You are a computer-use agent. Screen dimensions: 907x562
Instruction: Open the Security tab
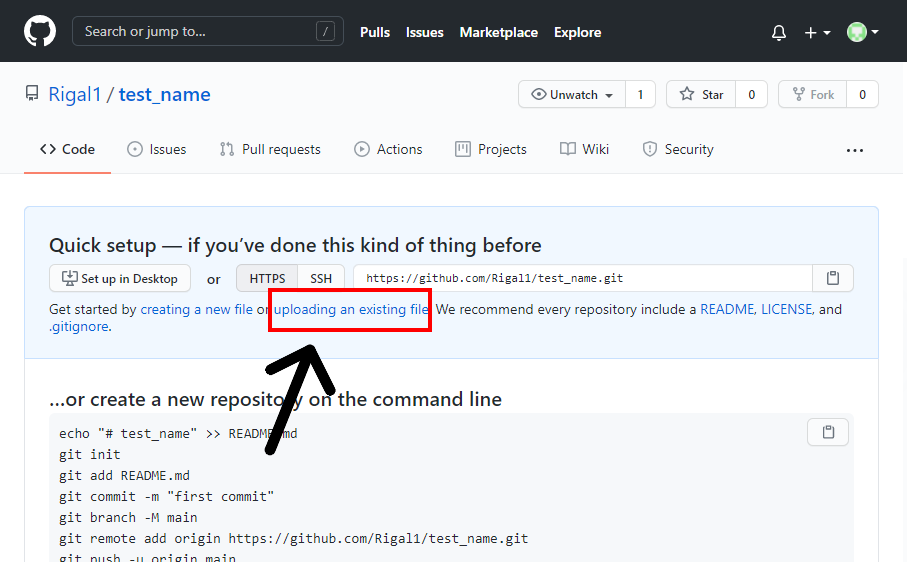click(x=678, y=149)
